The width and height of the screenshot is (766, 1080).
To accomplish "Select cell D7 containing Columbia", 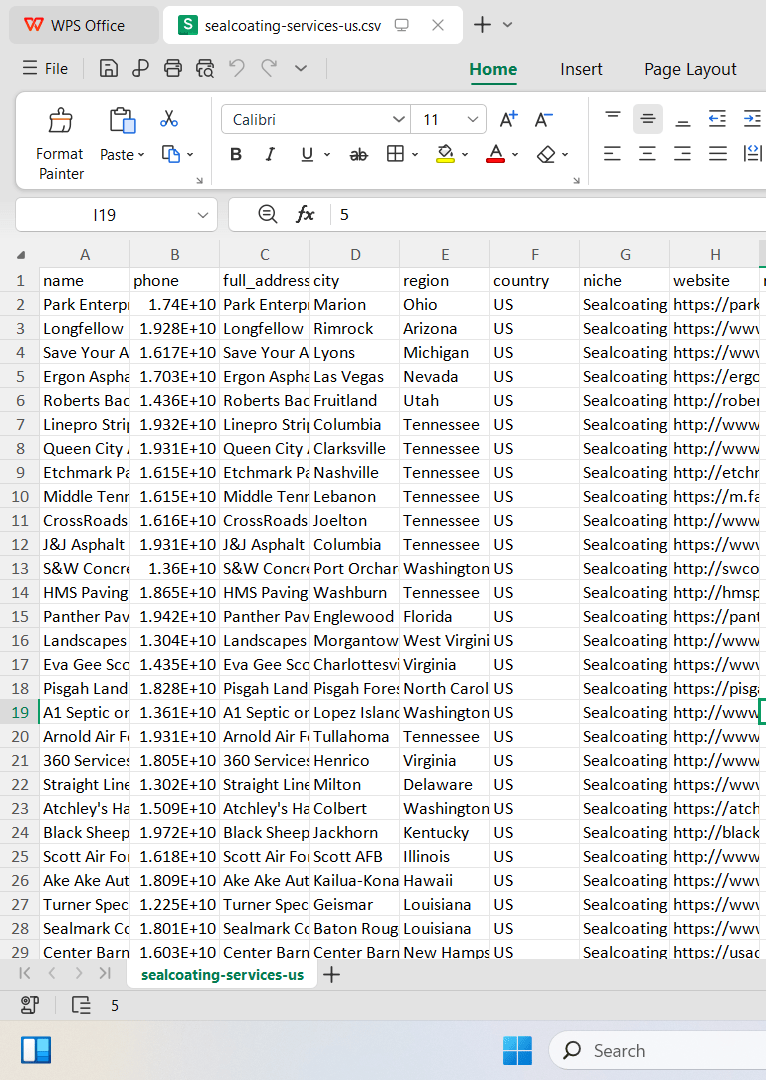I will [354, 424].
